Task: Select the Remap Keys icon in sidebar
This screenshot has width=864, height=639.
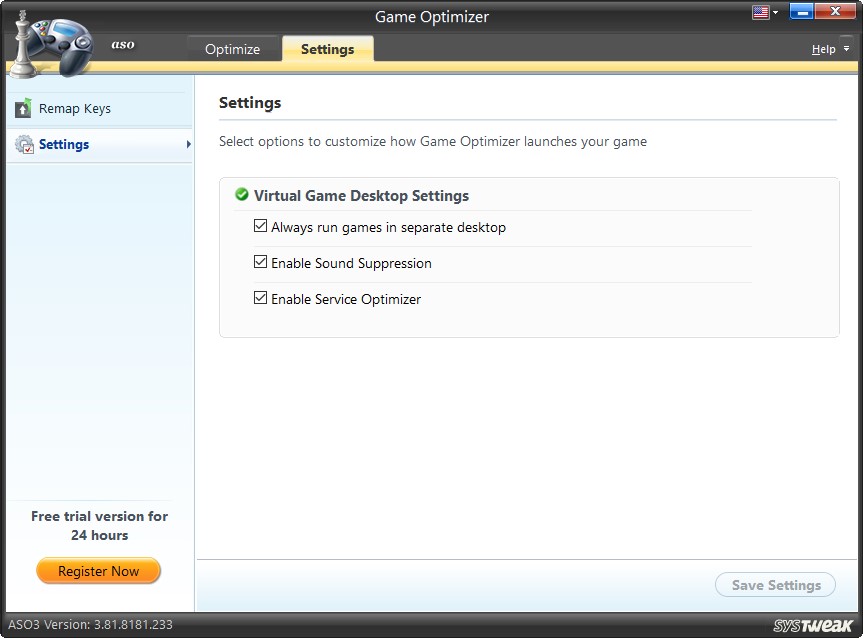Action: click(22, 108)
